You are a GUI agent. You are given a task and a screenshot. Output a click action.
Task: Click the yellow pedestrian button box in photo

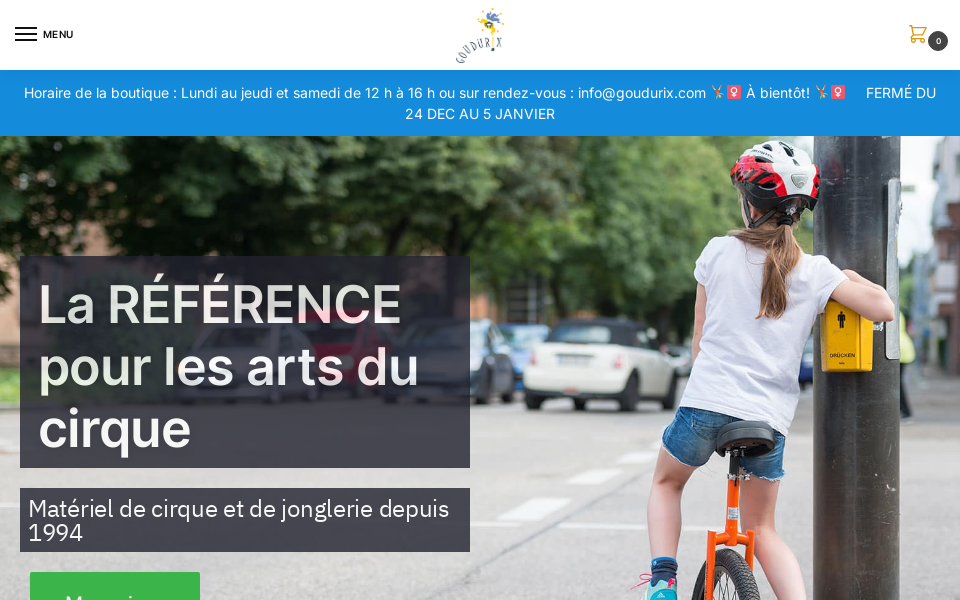pos(846,336)
